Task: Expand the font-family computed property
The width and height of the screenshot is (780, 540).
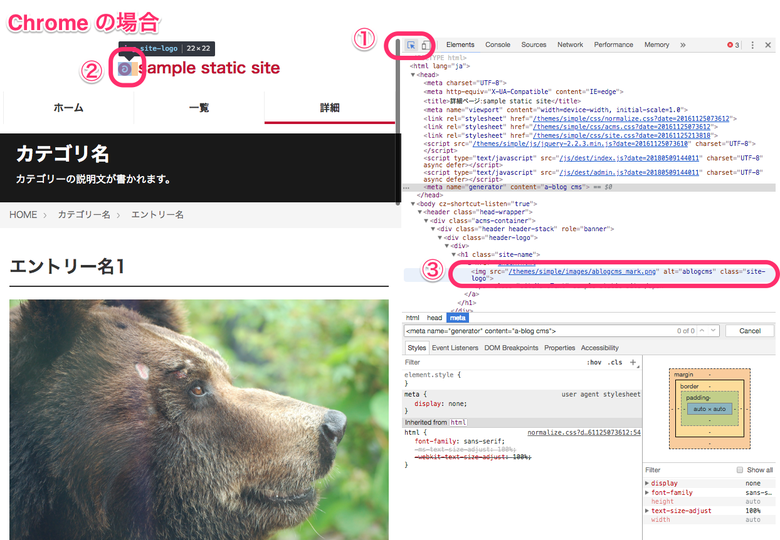Action: (647, 492)
